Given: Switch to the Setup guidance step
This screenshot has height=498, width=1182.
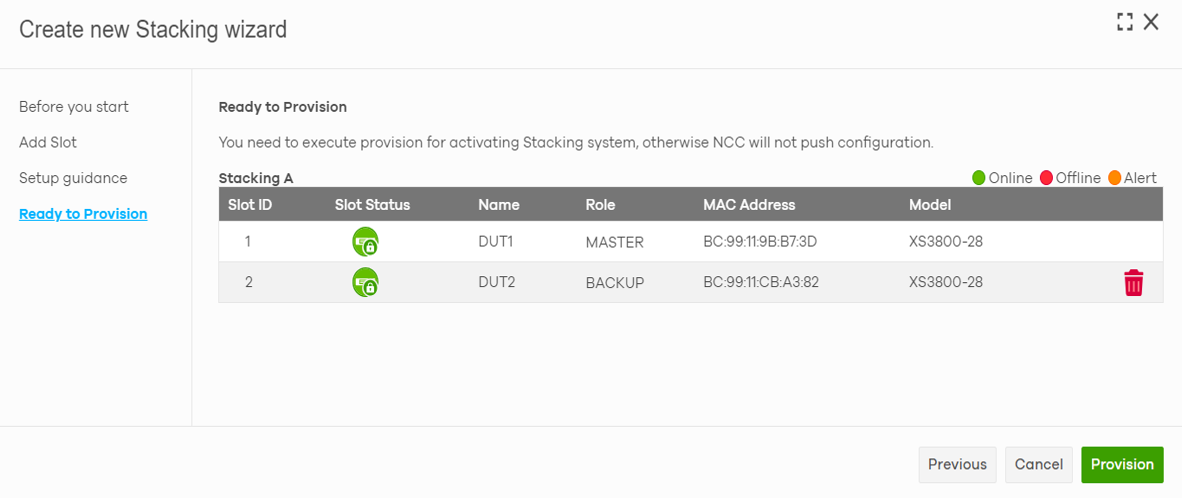Looking at the screenshot, I should click(73, 178).
